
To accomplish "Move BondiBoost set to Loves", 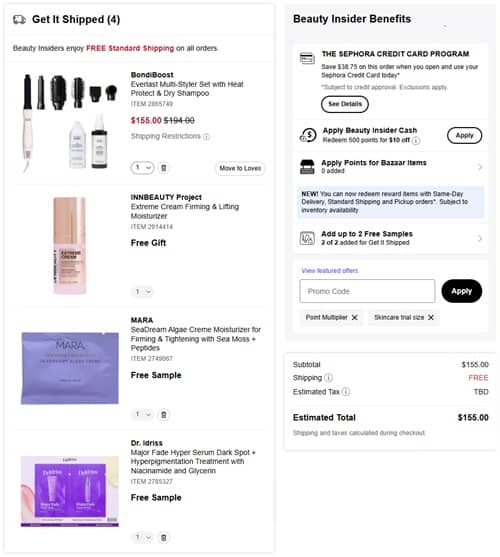I will [x=240, y=168].
